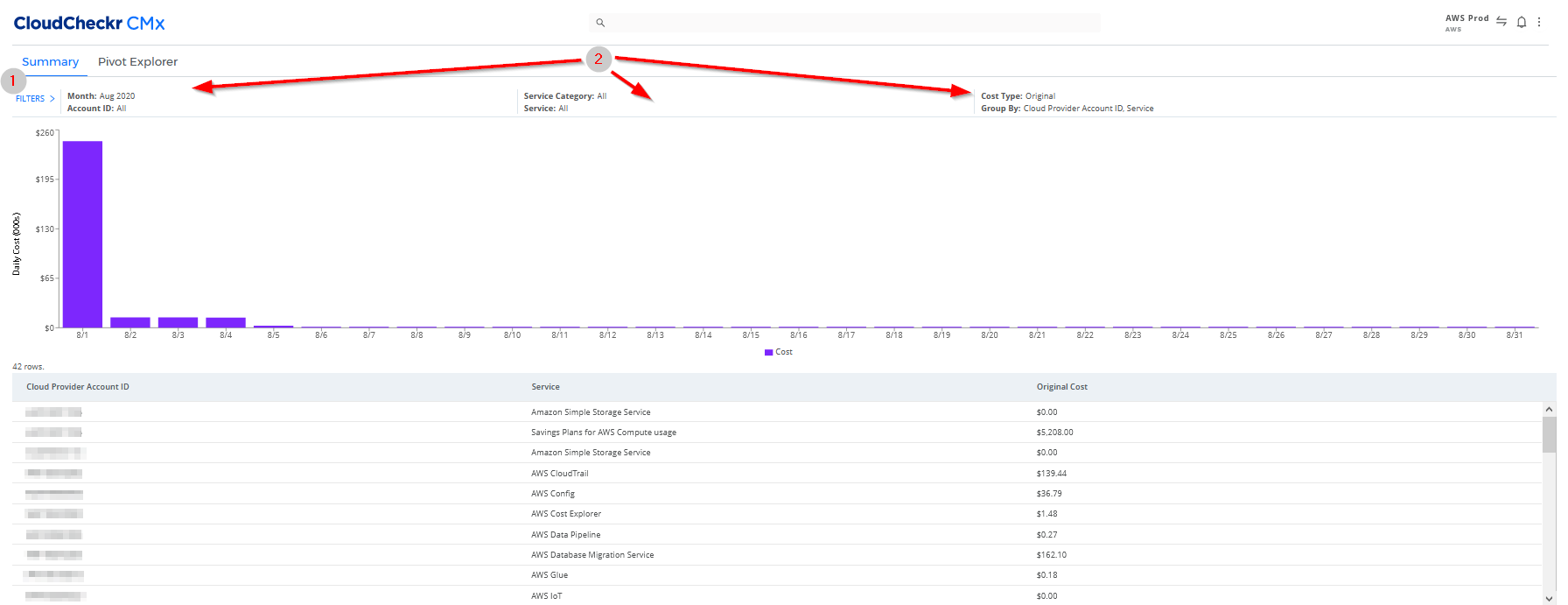Click 'Month: Aug 2020' filter text
1568x605 pixels.
(x=101, y=96)
